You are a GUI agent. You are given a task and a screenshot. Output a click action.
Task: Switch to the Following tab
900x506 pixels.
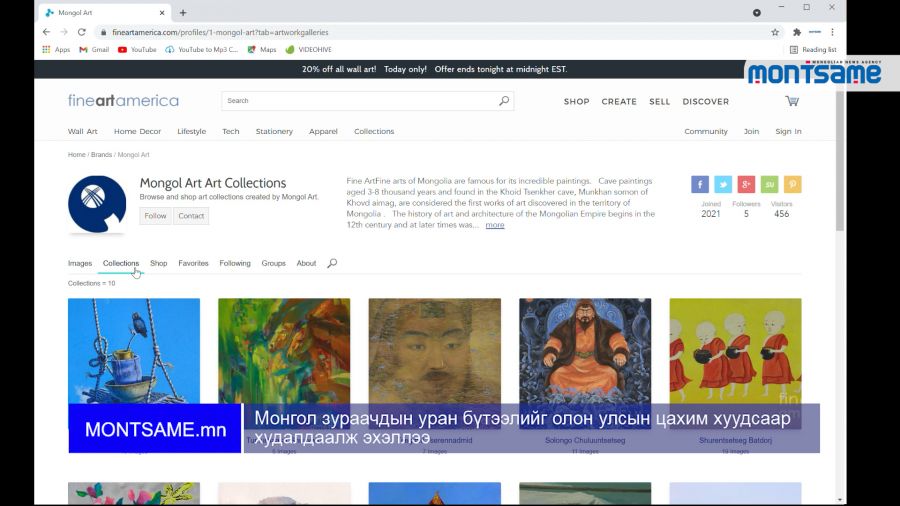tap(235, 263)
